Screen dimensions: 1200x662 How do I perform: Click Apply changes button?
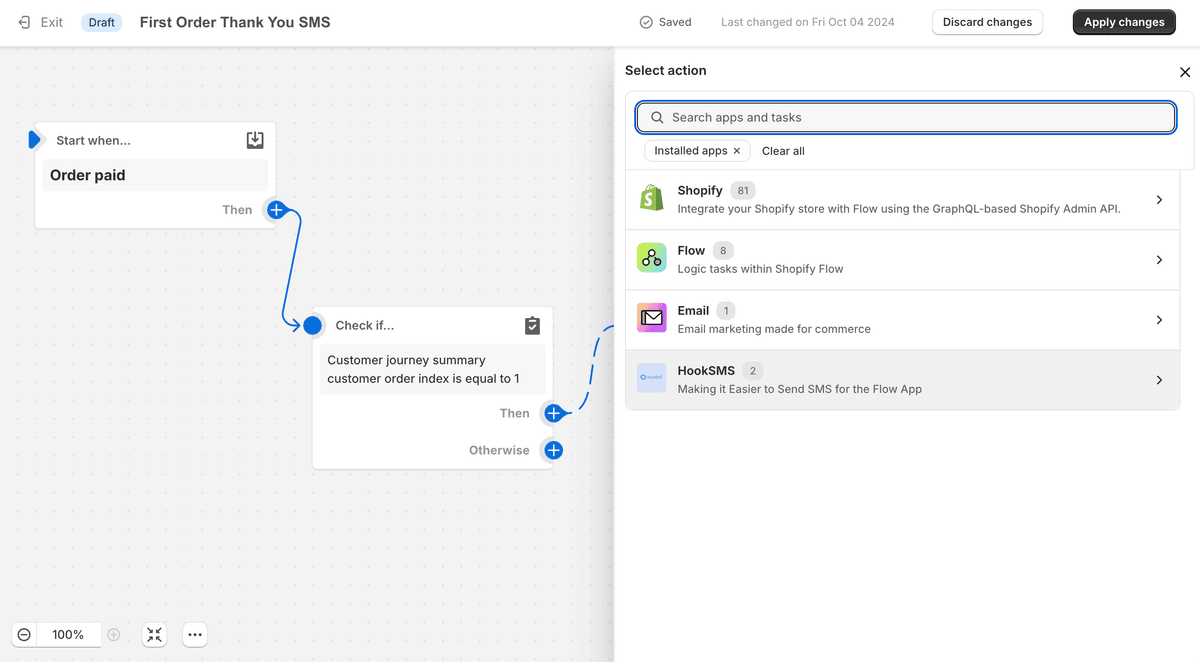coord(1124,22)
